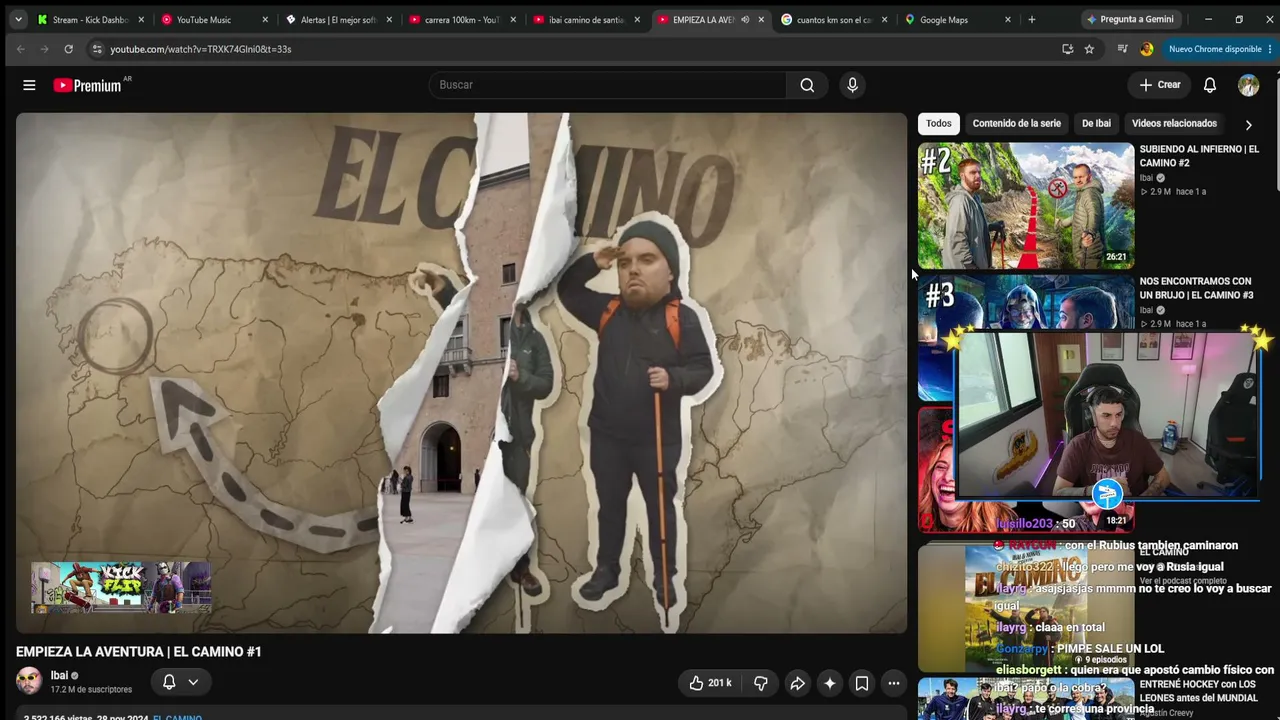The height and width of the screenshot is (720, 1280).
Task: Click the Kick Flip end-card thumbnail in video
Action: click(x=121, y=587)
